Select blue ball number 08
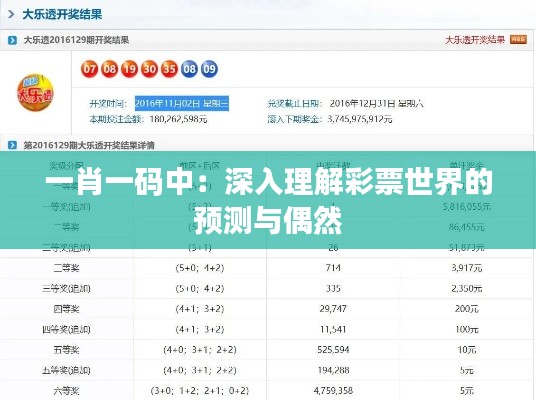The image size is (536, 400). [189, 69]
